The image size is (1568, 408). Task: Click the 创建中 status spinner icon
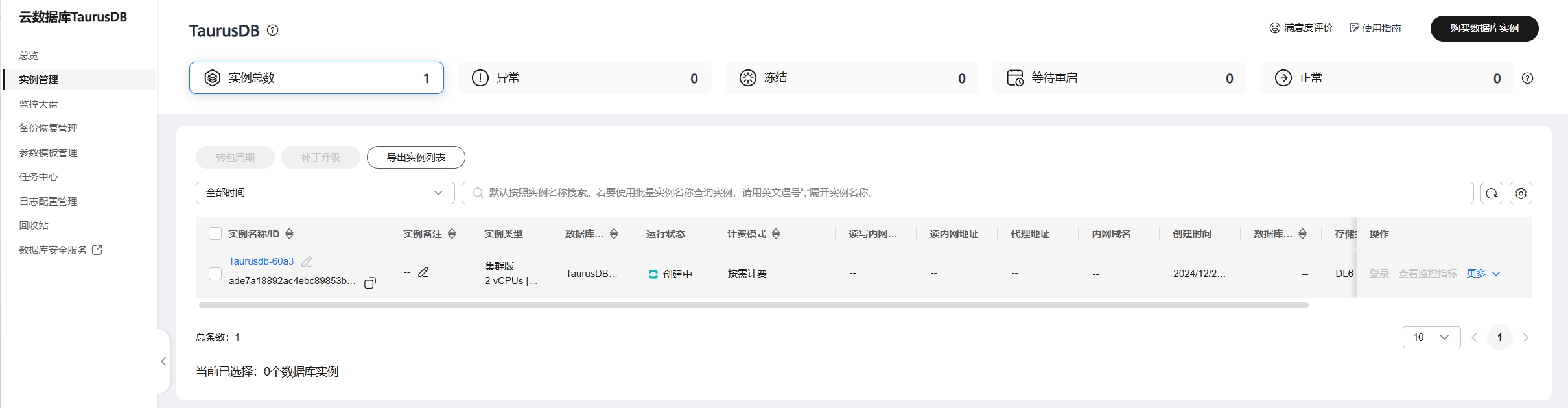click(x=653, y=274)
